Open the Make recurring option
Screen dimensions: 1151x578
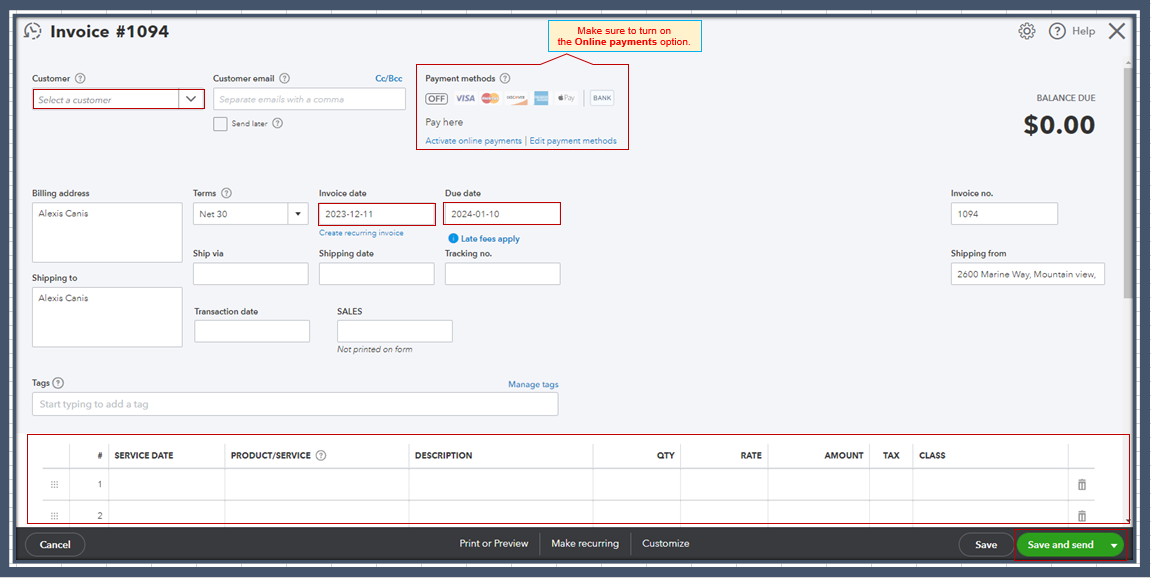click(x=584, y=543)
